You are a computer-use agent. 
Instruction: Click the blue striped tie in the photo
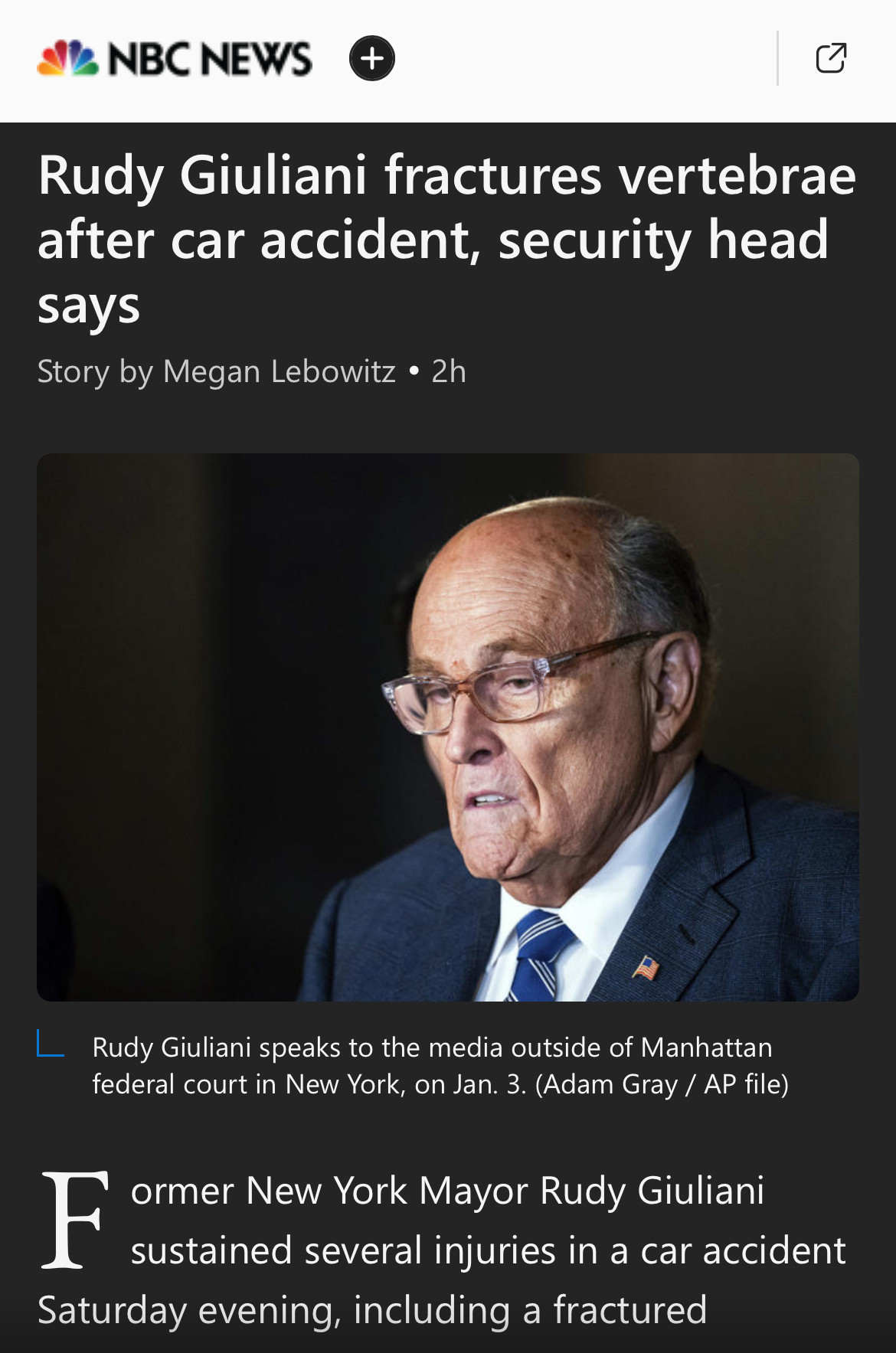541,956
